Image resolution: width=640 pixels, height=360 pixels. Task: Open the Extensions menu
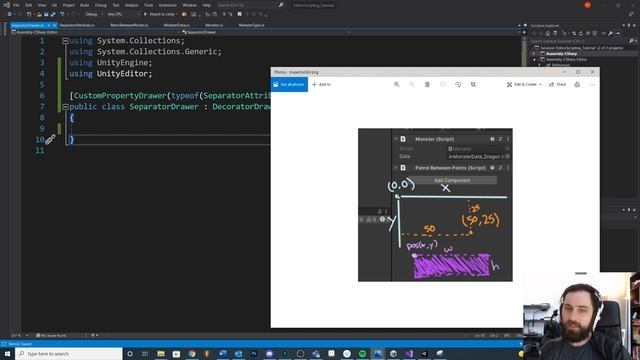click(x=168, y=5)
